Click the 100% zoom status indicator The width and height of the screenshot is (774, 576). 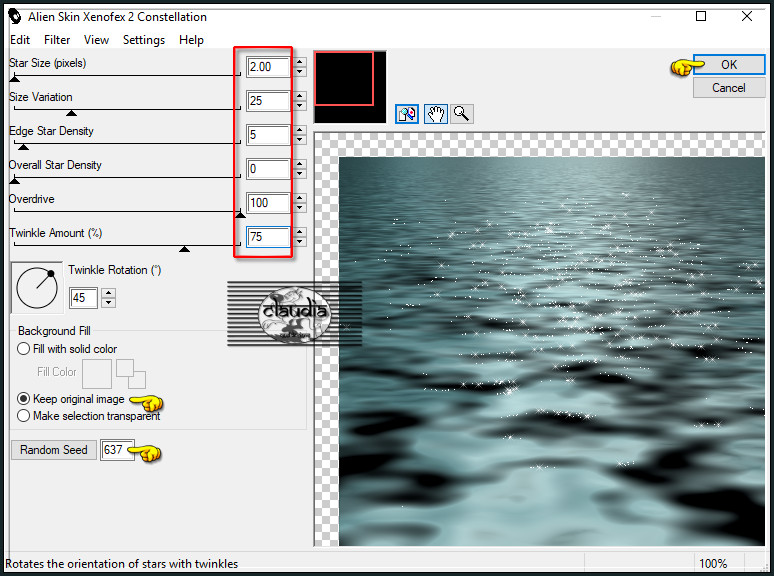[713, 564]
